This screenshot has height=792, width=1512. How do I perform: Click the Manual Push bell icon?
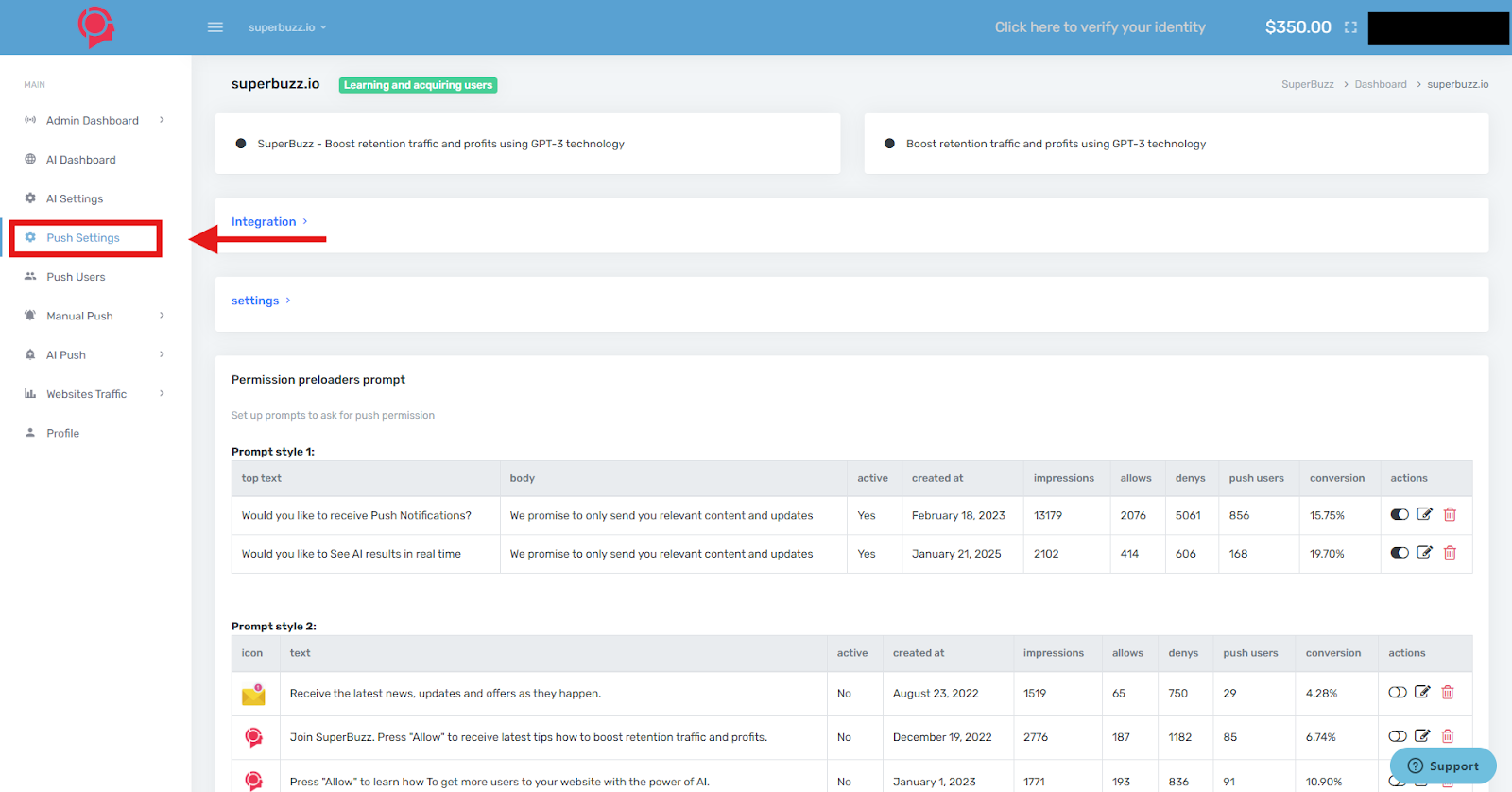[30, 316]
